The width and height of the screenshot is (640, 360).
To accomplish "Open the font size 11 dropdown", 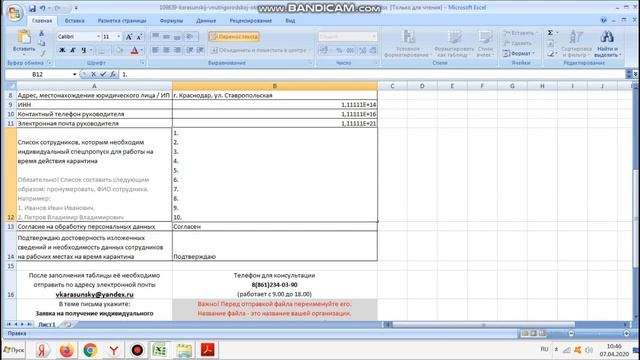I will [119, 37].
